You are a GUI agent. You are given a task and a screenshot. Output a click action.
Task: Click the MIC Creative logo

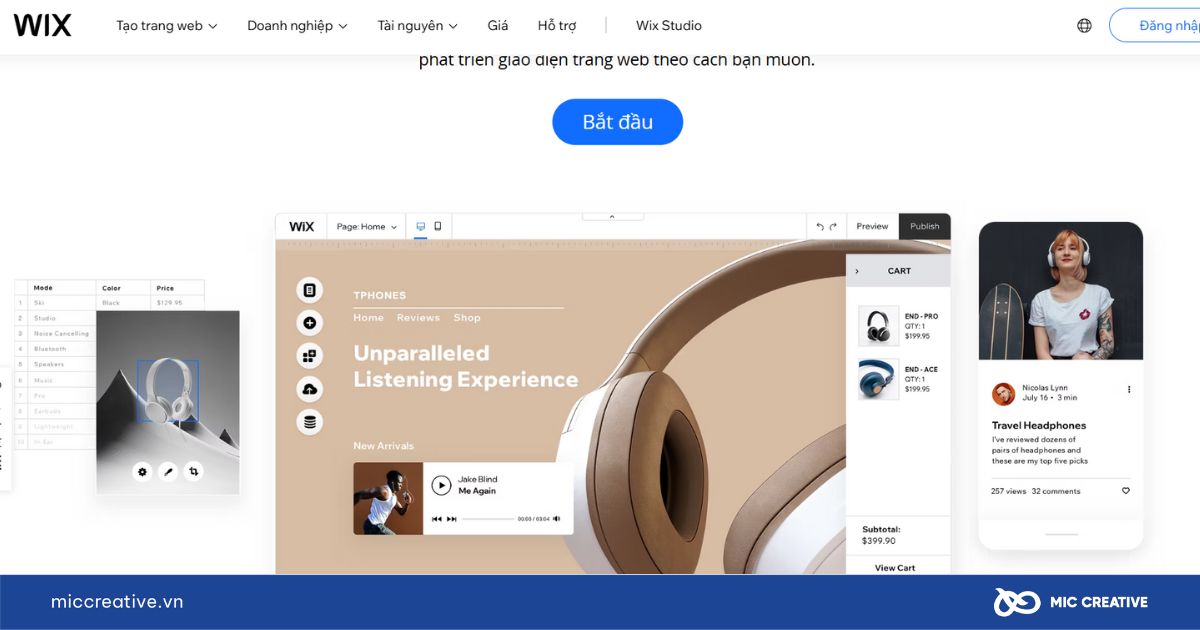tap(1071, 602)
